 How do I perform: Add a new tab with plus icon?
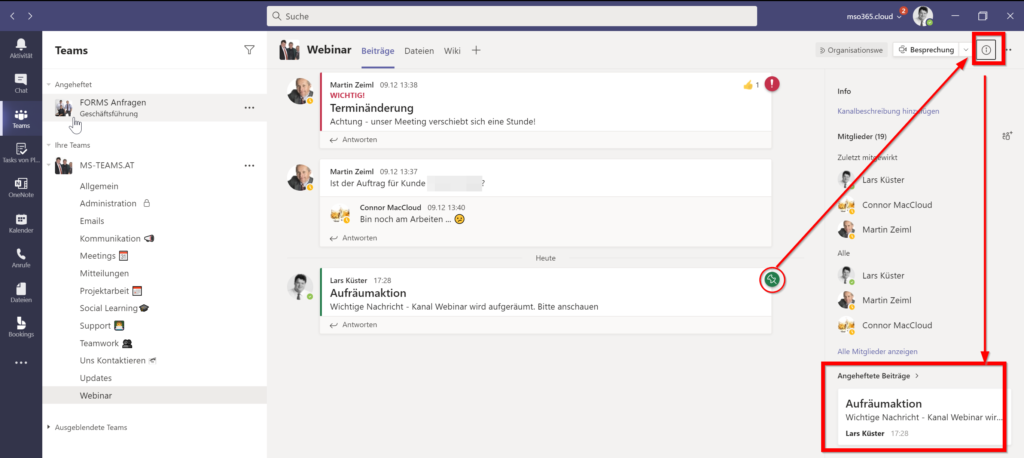[x=476, y=50]
